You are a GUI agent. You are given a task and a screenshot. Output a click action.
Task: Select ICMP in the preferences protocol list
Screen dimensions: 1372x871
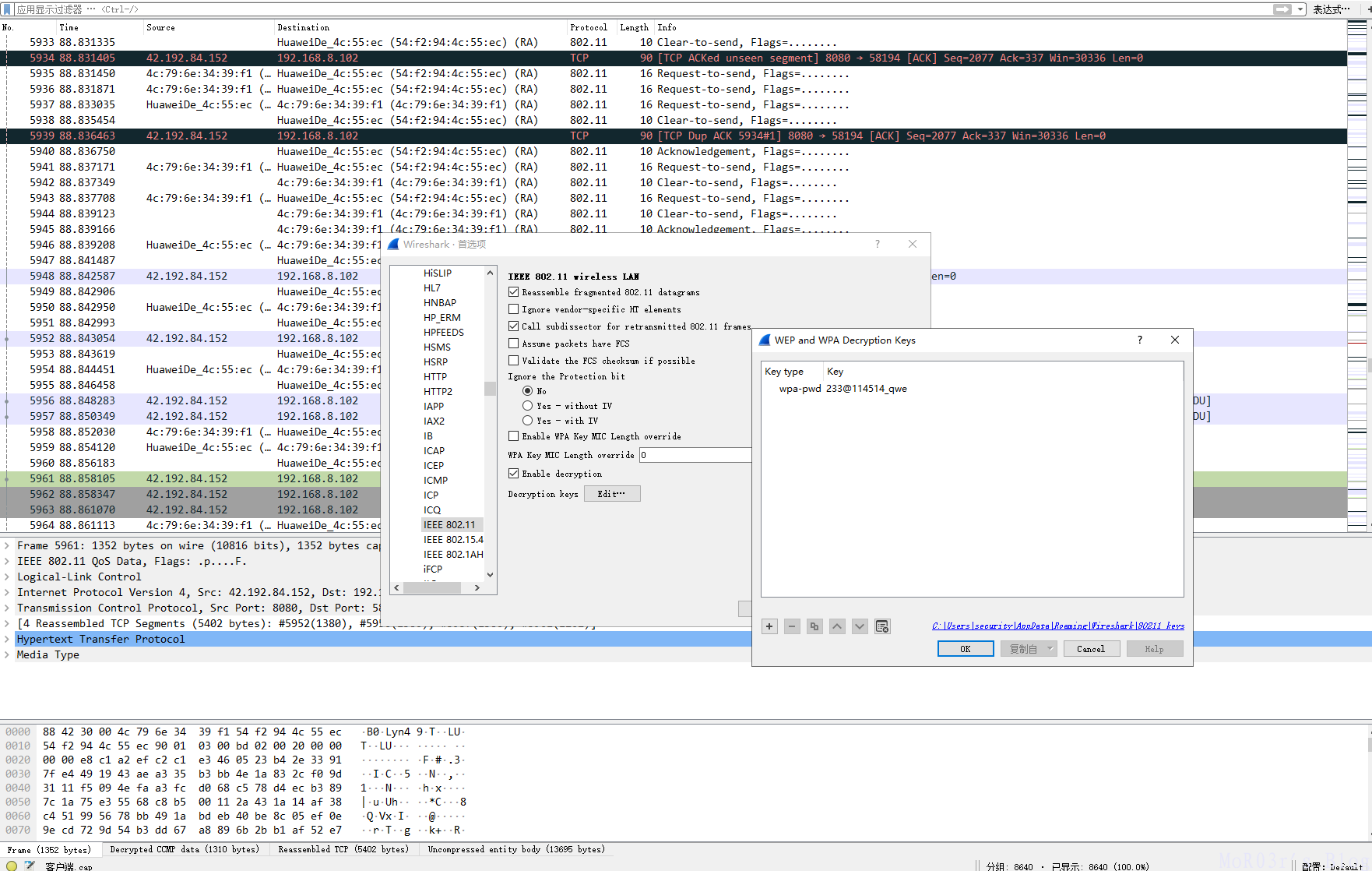pyautogui.click(x=435, y=481)
